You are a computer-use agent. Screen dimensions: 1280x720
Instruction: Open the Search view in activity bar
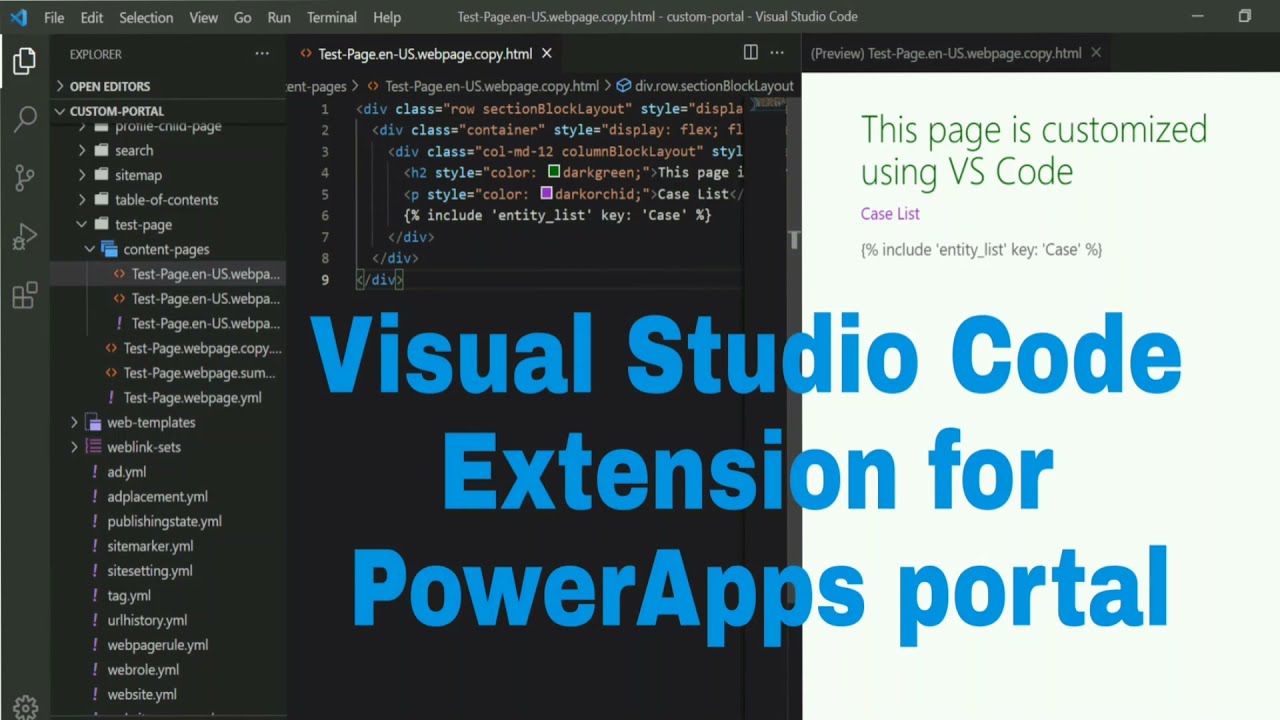[x=25, y=119]
